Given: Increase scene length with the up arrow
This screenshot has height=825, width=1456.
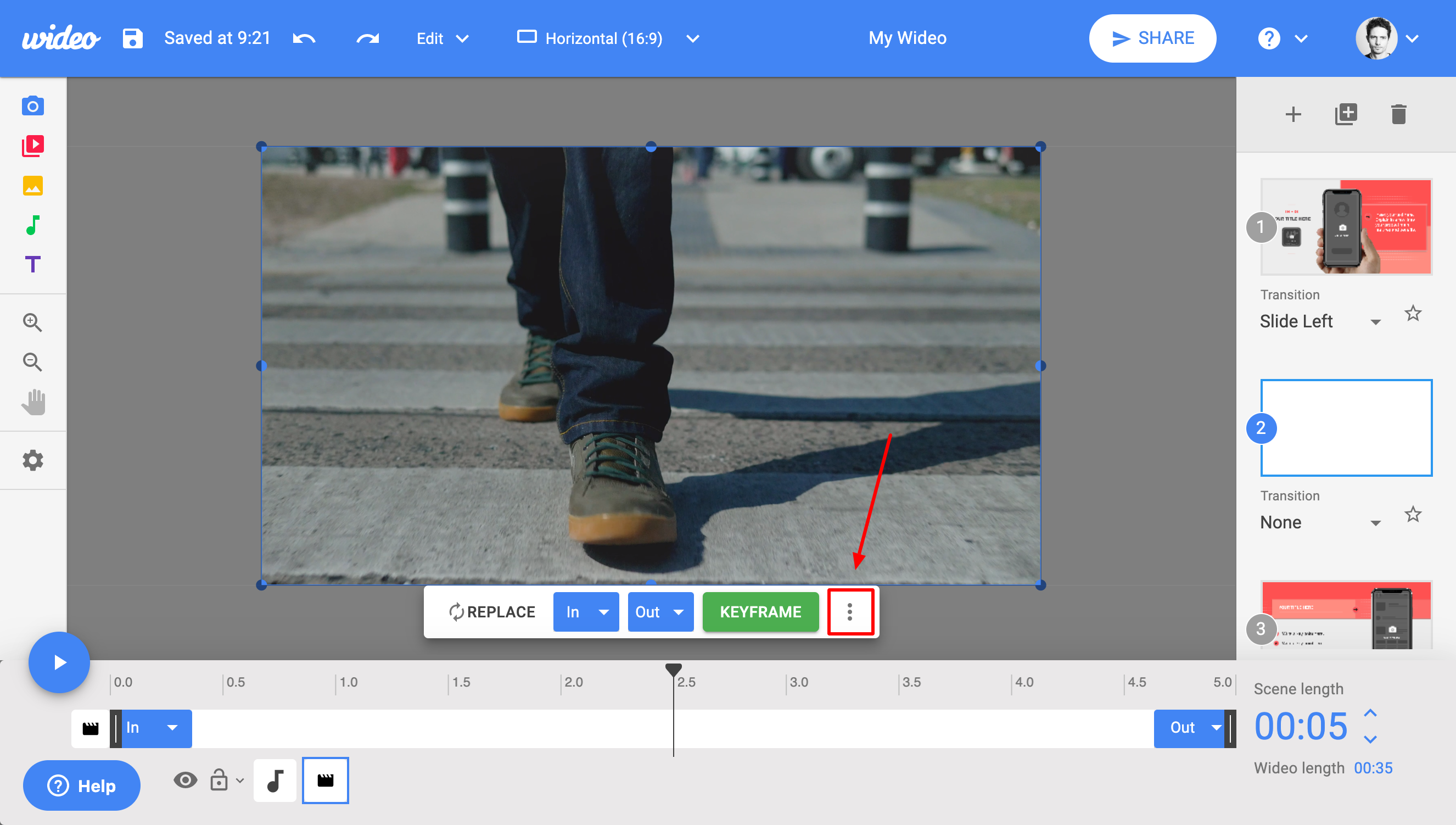Looking at the screenshot, I should click(x=1370, y=713).
